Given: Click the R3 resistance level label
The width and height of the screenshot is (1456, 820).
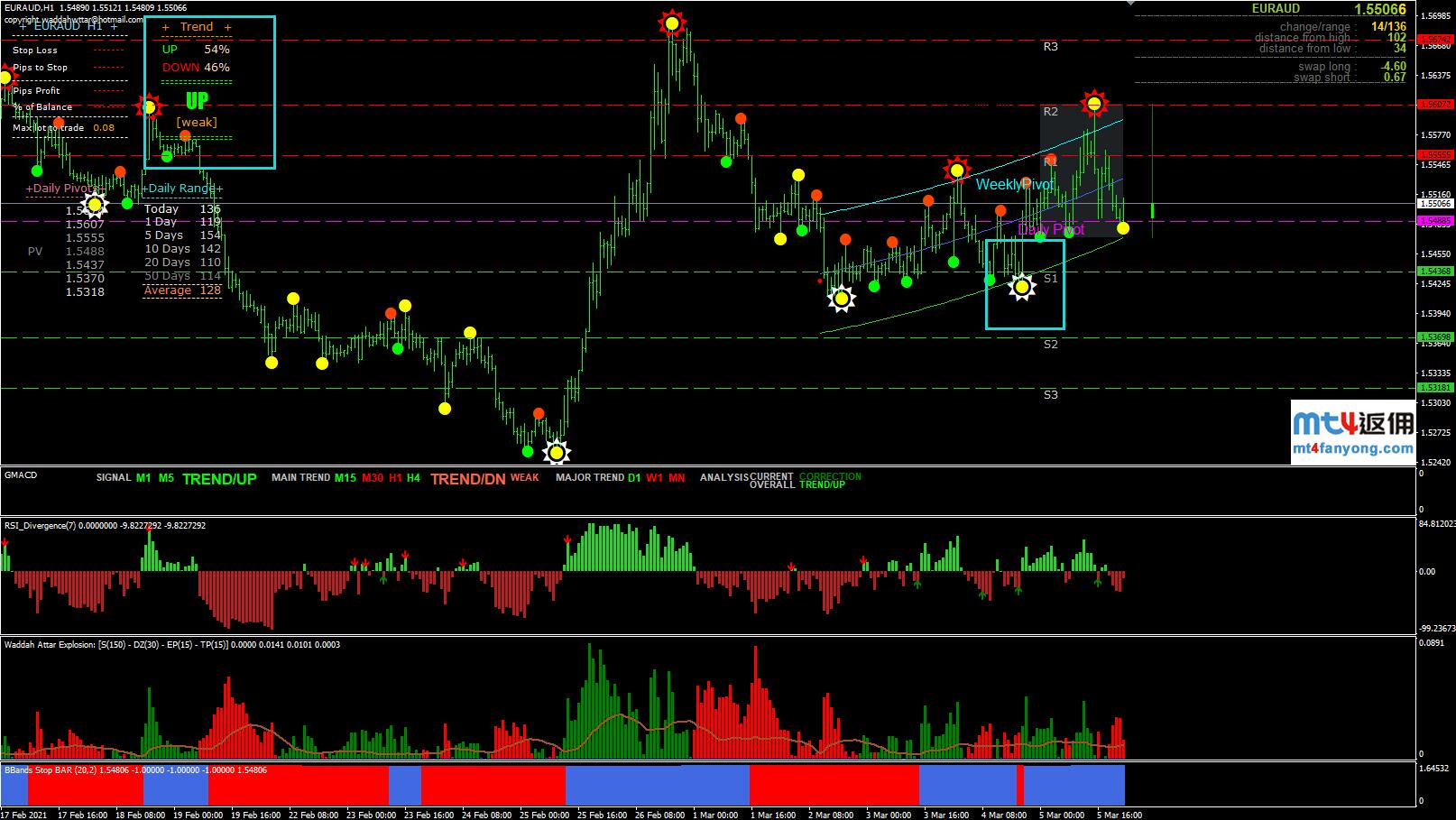Looking at the screenshot, I should point(1050,46).
